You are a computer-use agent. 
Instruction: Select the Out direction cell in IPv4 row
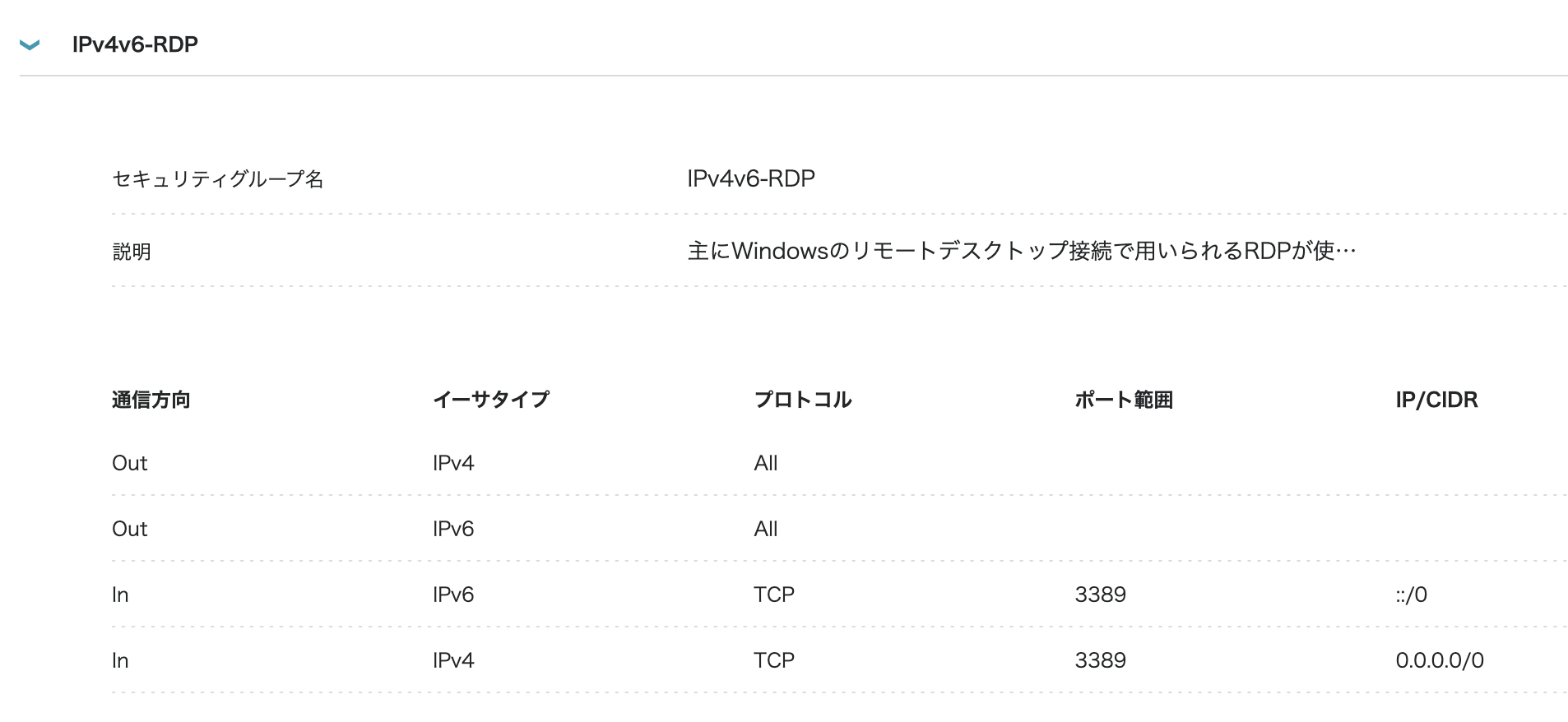(x=130, y=463)
